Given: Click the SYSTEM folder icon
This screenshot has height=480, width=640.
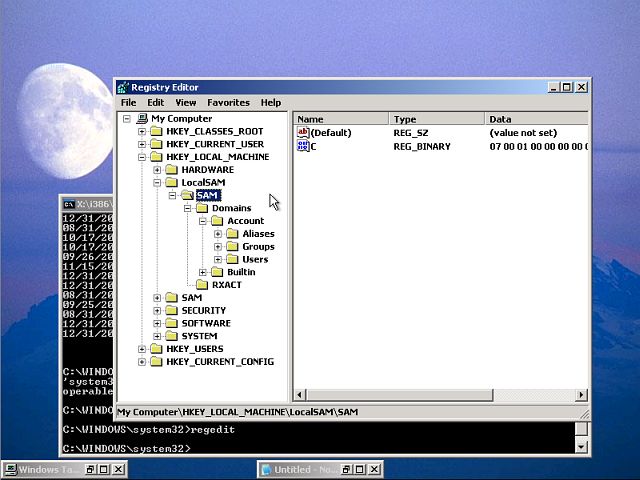Looking at the screenshot, I should coord(171,336).
